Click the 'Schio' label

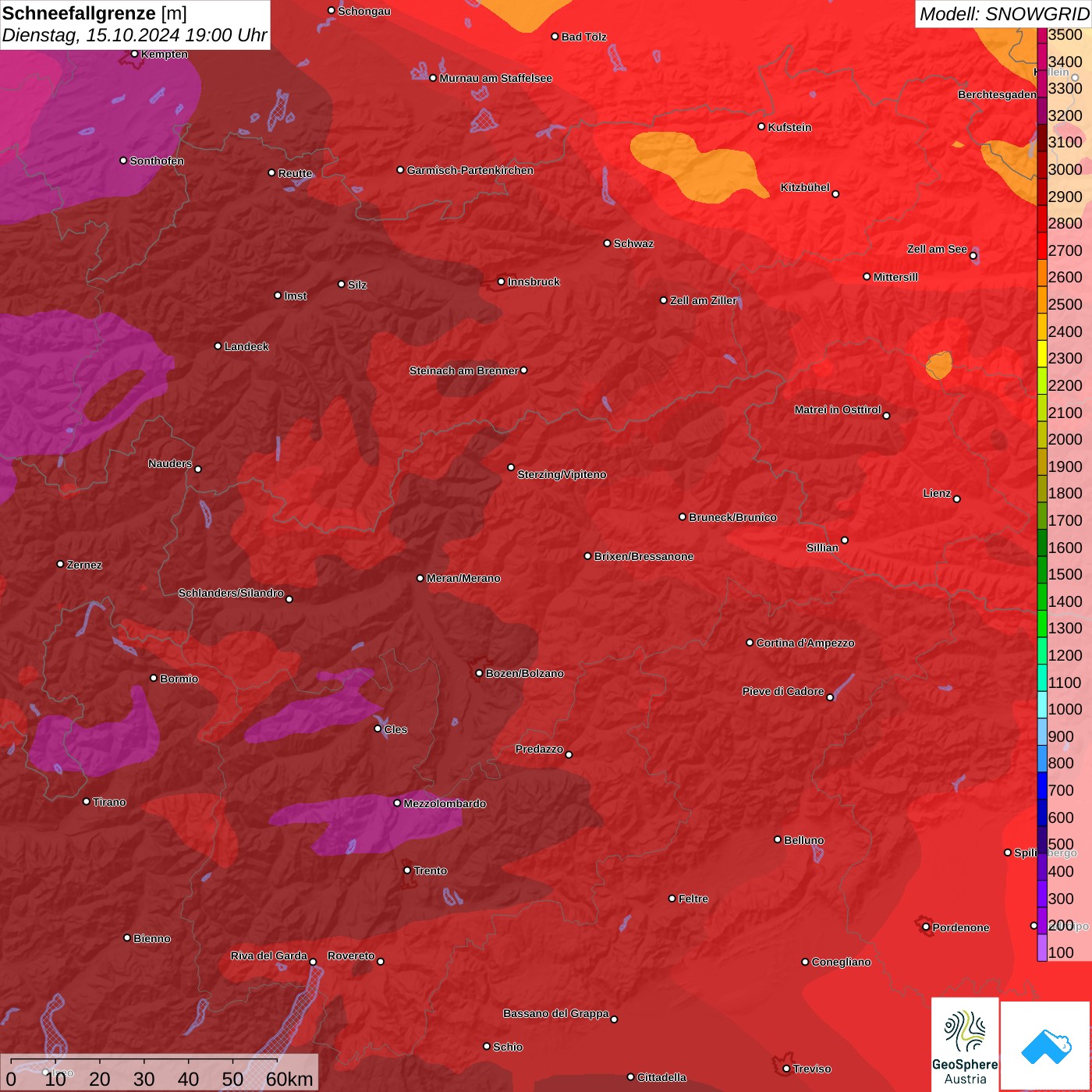pos(508,1047)
